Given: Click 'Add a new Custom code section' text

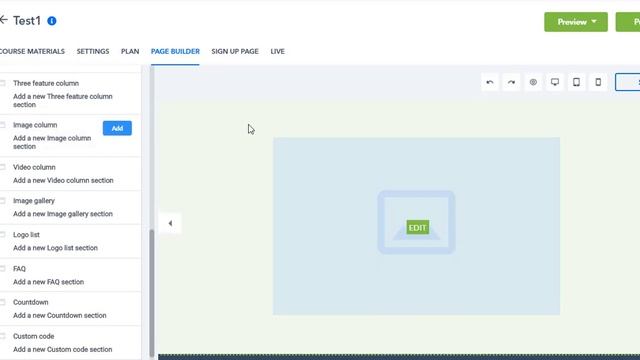Looking at the screenshot, I should [x=62, y=350].
